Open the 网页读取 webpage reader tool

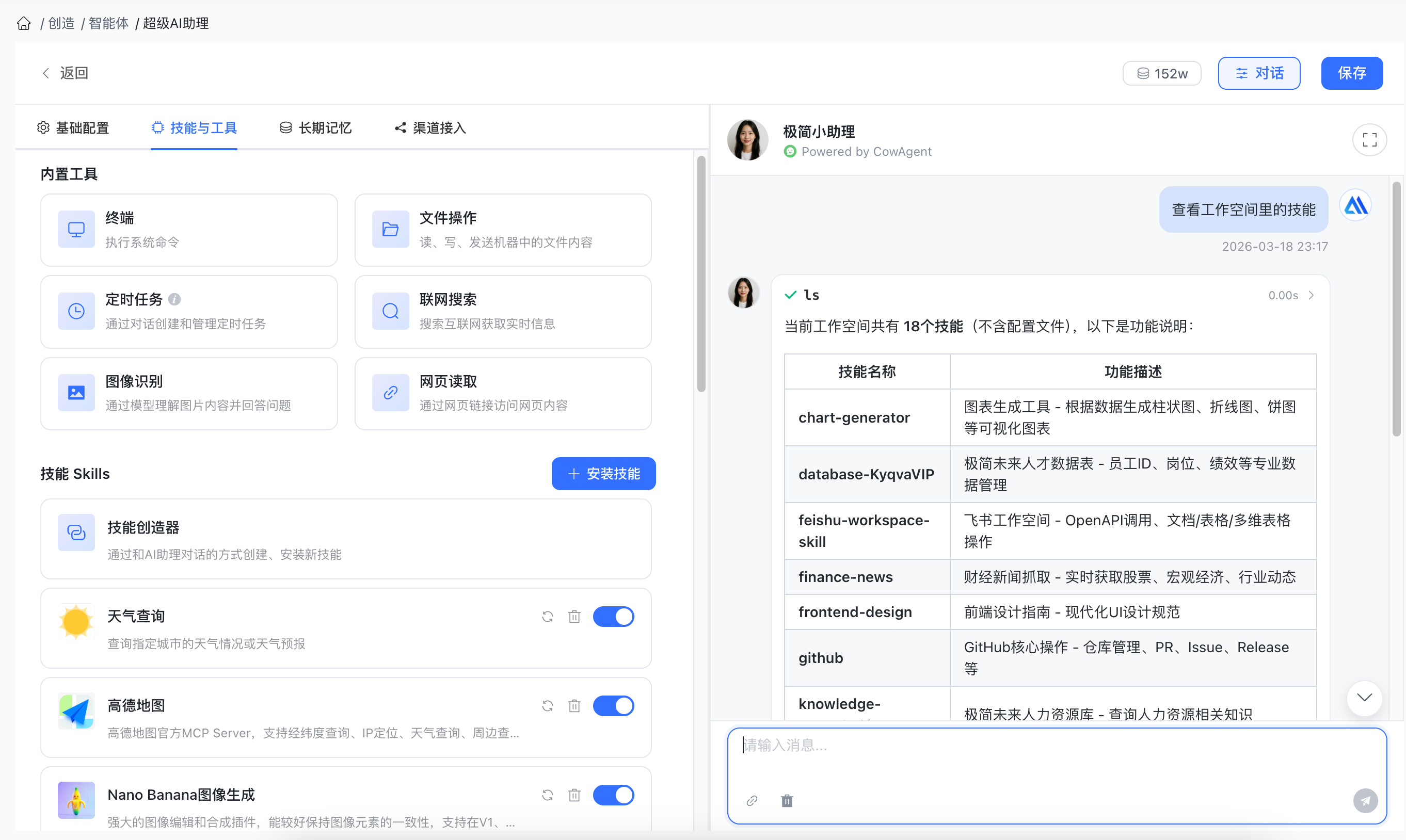pyautogui.click(x=503, y=392)
